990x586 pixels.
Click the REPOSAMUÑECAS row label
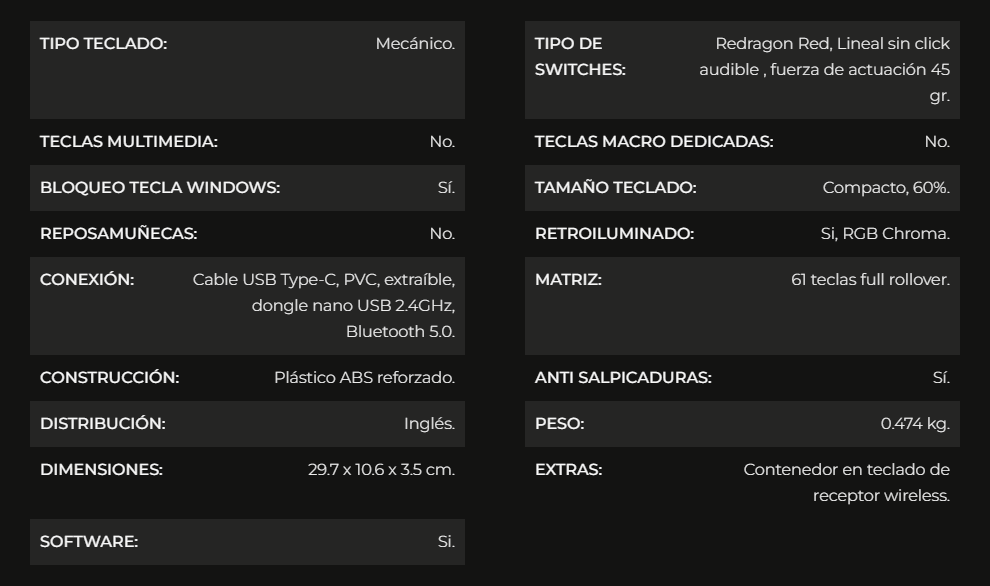(119, 234)
